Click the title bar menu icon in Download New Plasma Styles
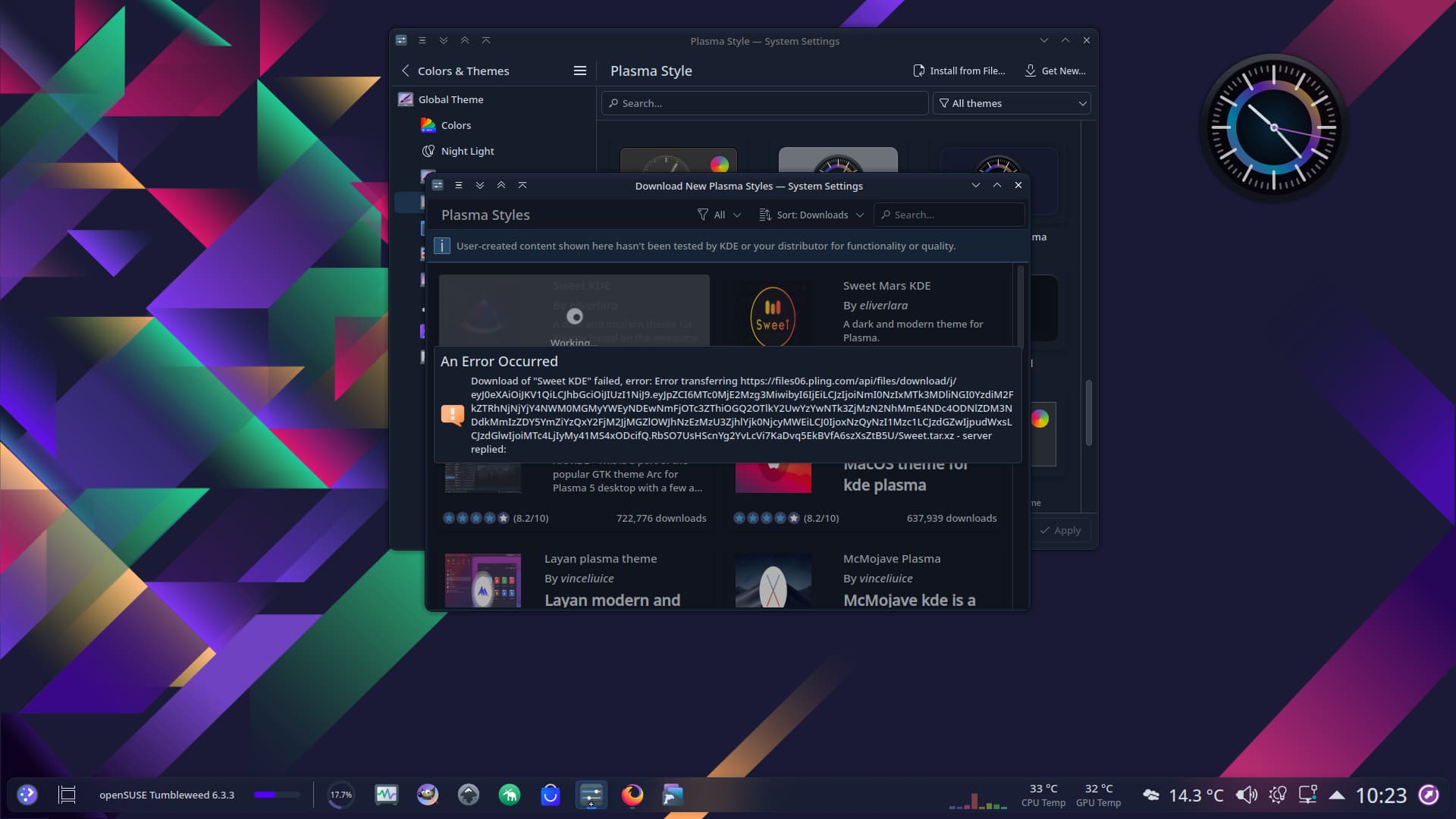1456x819 pixels. [458, 185]
